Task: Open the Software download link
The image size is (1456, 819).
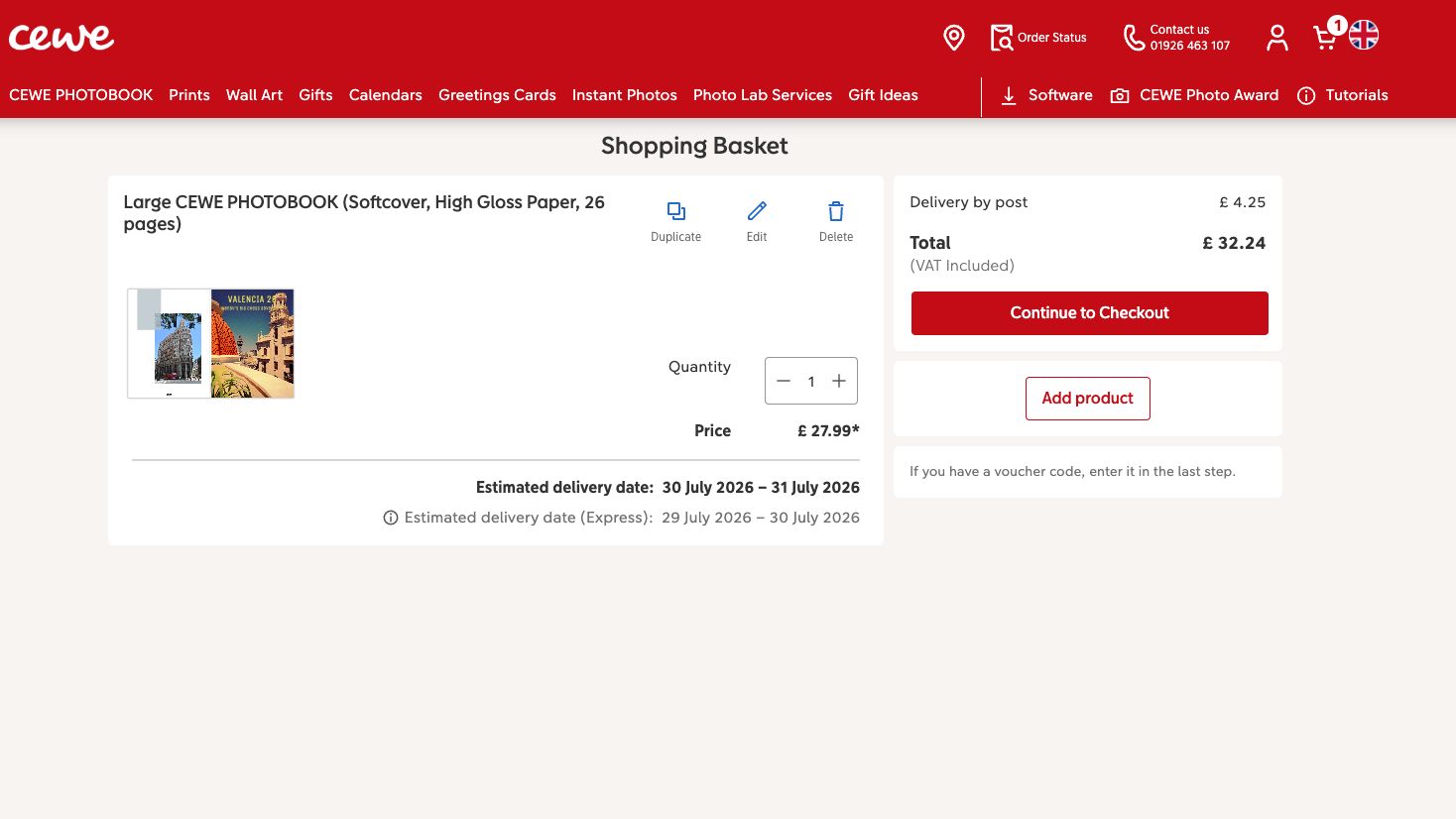Action: coord(1046,95)
